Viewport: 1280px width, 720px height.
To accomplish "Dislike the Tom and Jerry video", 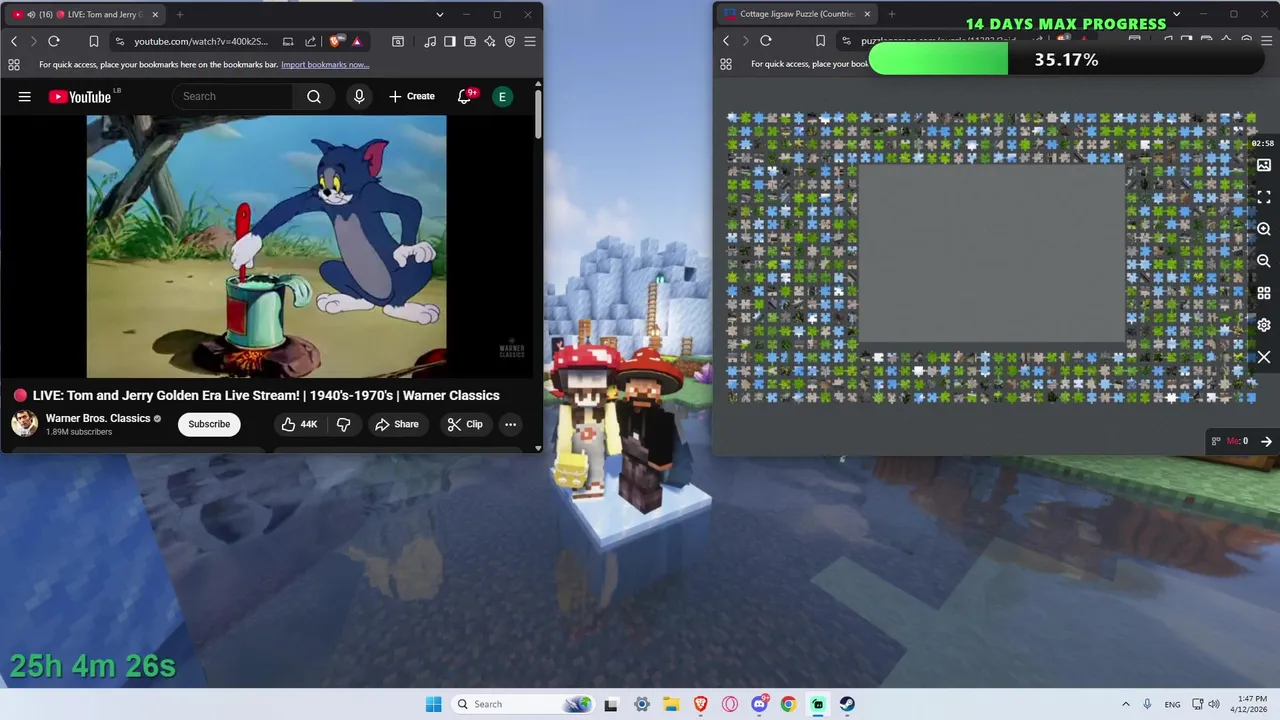I will 343,424.
